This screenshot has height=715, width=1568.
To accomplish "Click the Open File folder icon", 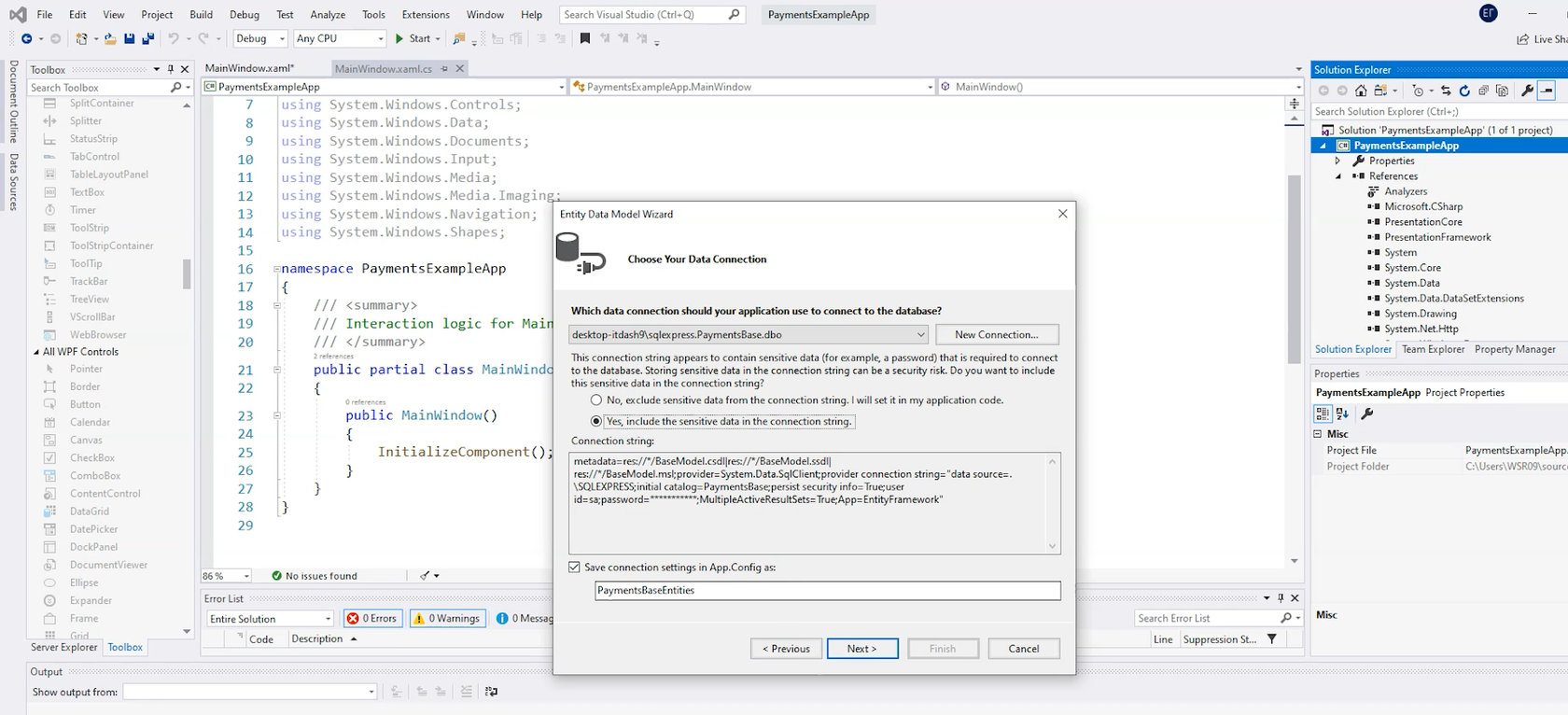I will point(110,38).
